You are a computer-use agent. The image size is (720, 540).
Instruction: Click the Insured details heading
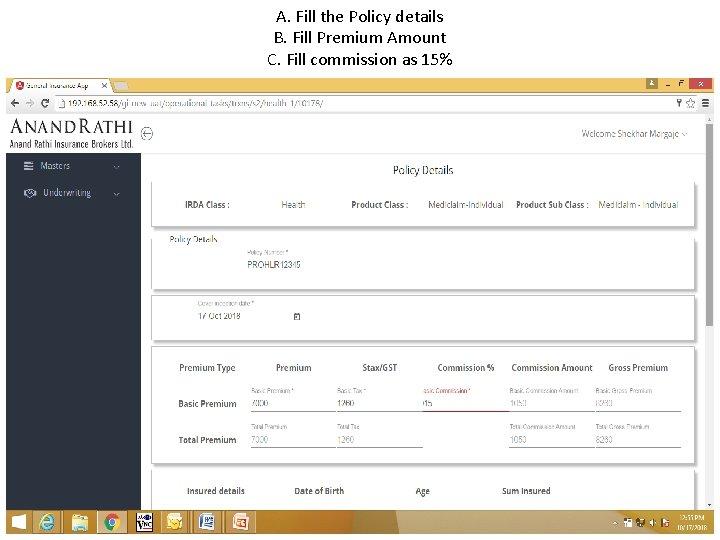point(215,491)
